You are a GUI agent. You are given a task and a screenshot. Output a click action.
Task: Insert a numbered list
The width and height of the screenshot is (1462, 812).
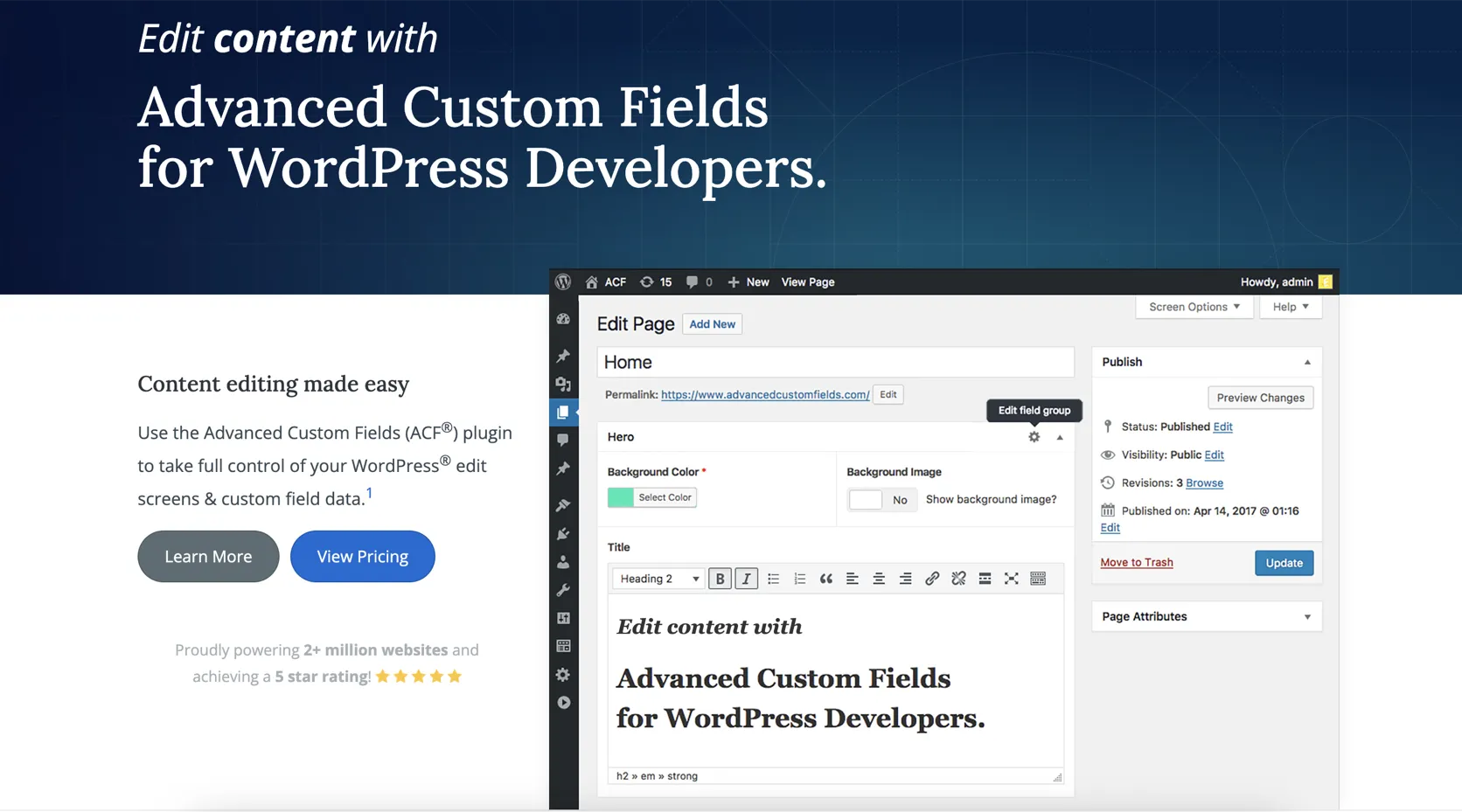799,579
